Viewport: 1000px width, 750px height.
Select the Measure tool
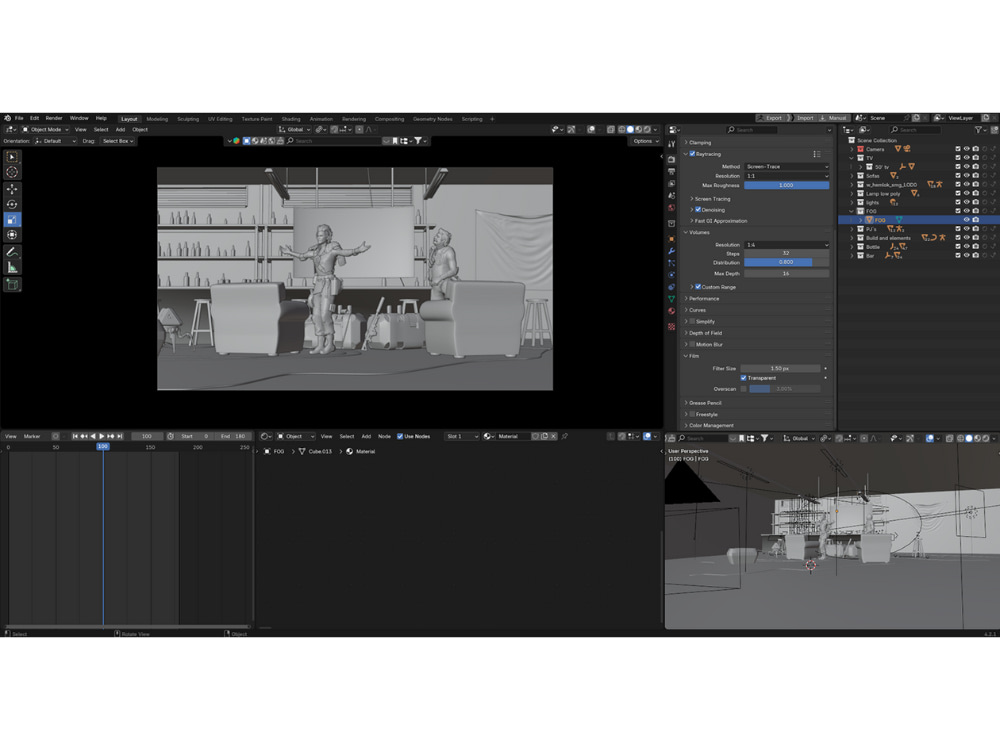point(12,268)
